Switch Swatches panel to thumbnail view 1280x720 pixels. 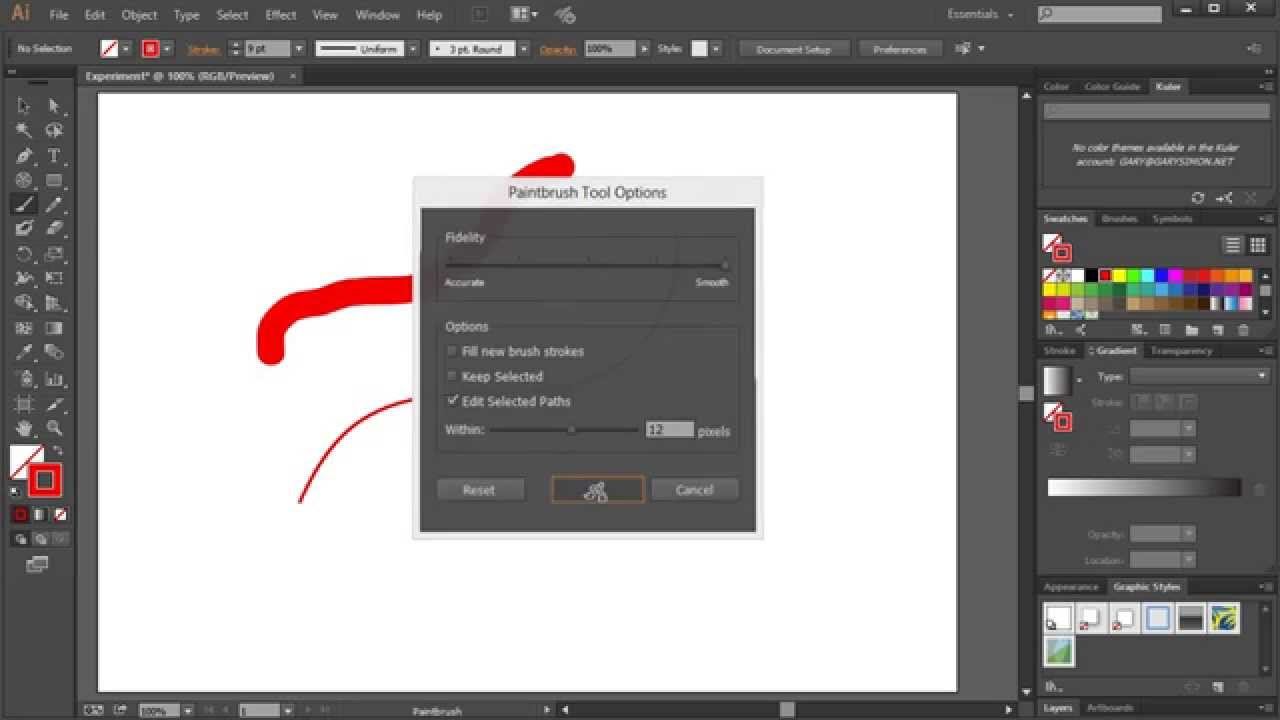click(x=1258, y=245)
